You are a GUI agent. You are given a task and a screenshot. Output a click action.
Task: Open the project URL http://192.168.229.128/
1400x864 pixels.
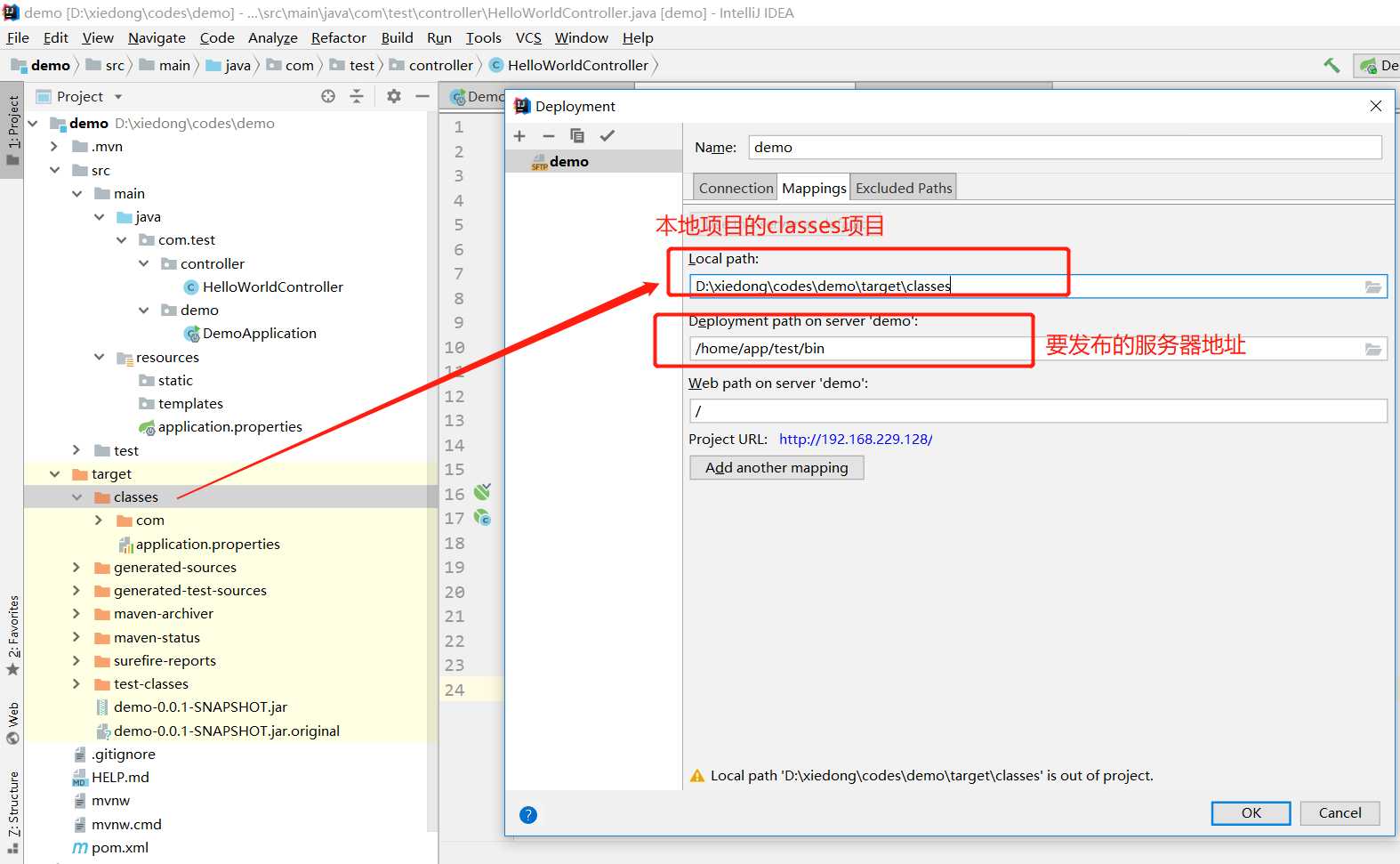click(856, 439)
